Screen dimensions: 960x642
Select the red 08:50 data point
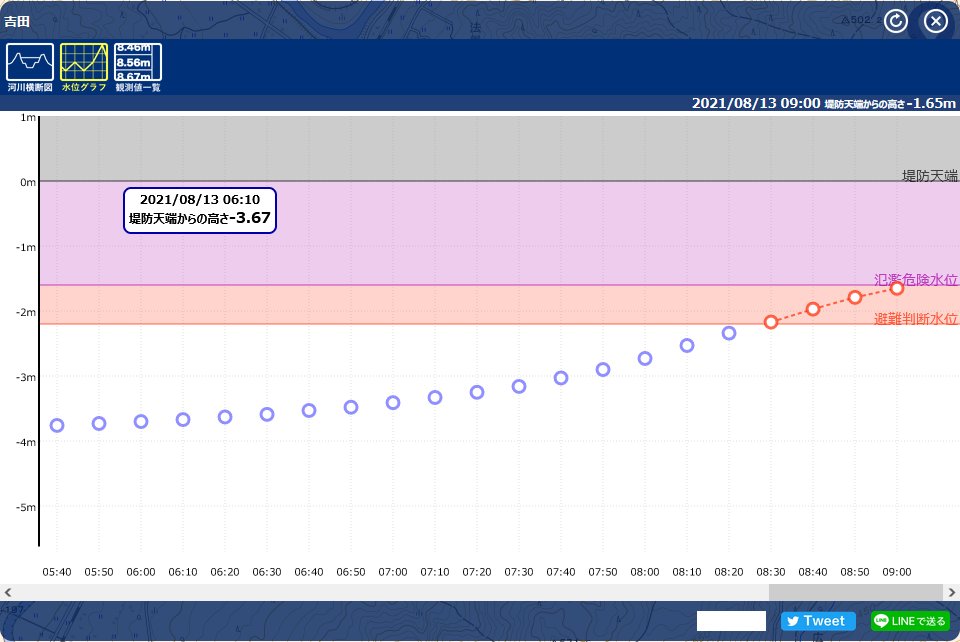point(855,297)
